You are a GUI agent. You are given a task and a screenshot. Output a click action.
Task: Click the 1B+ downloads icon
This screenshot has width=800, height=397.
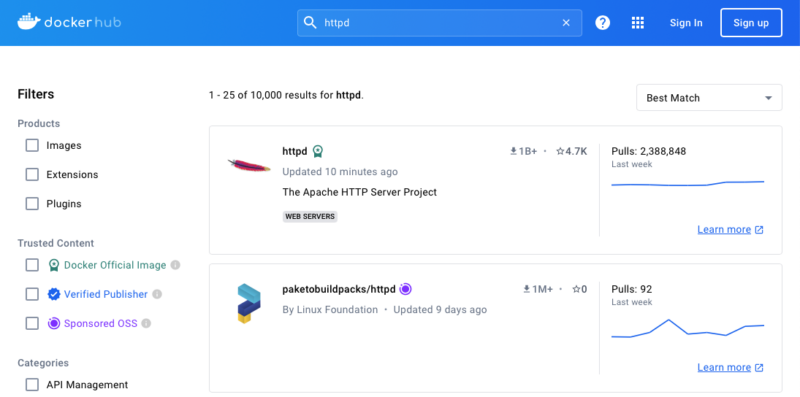pos(513,151)
